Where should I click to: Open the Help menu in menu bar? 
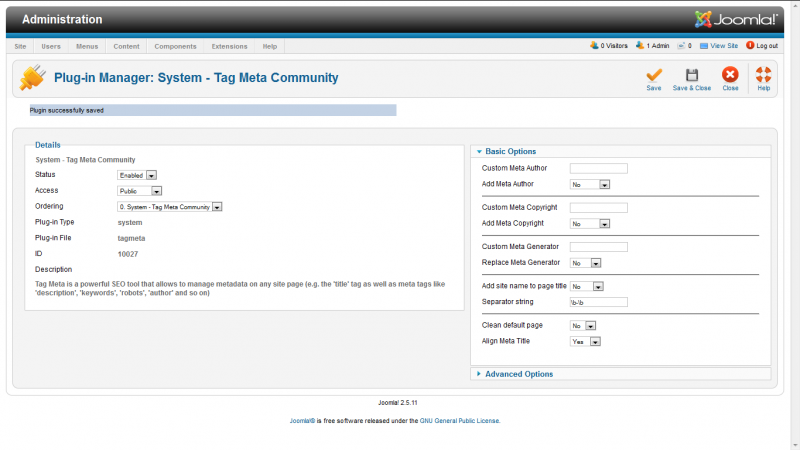(270, 46)
